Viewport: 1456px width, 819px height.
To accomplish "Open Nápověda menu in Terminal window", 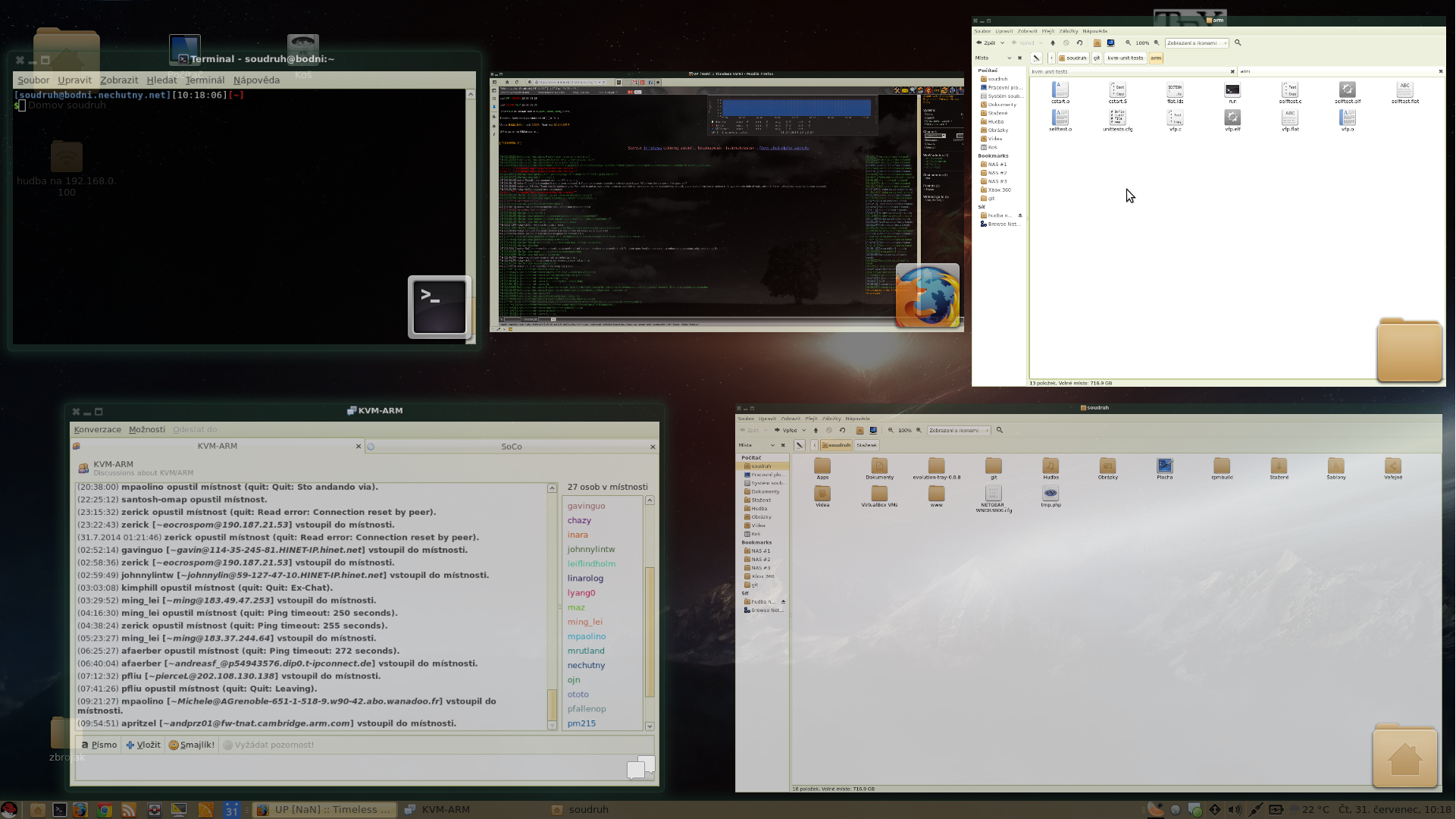I will pos(256,80).
